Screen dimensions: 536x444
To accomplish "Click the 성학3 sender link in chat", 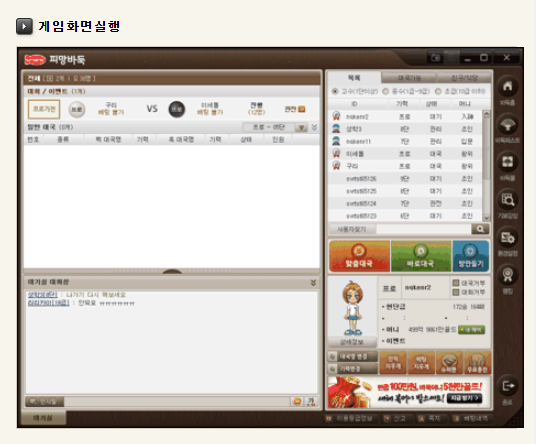I will [x=42, y=295].
